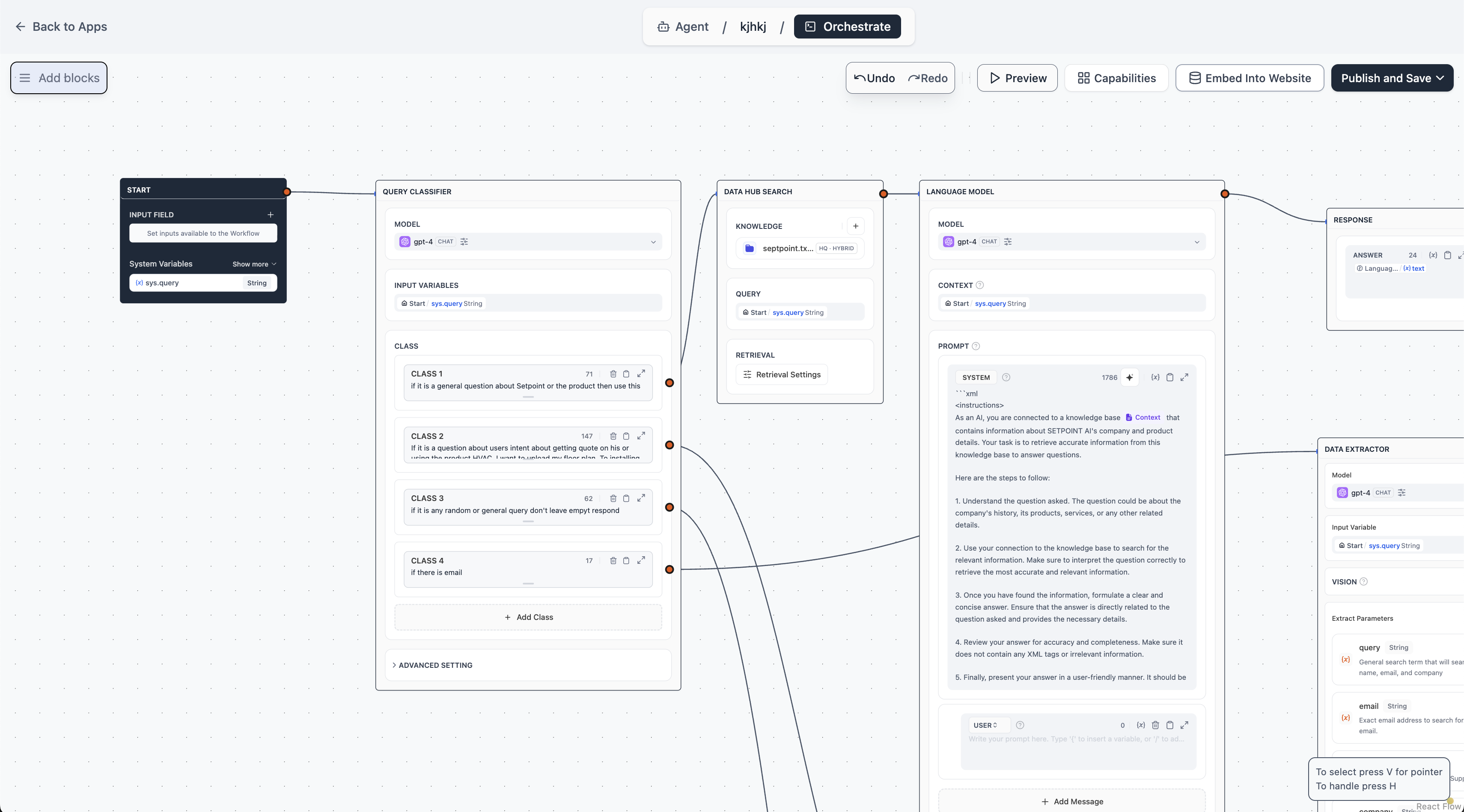Show help for the VISION setting
The height and width of the screenshot is (812, 1464).
coord(1363,581)
